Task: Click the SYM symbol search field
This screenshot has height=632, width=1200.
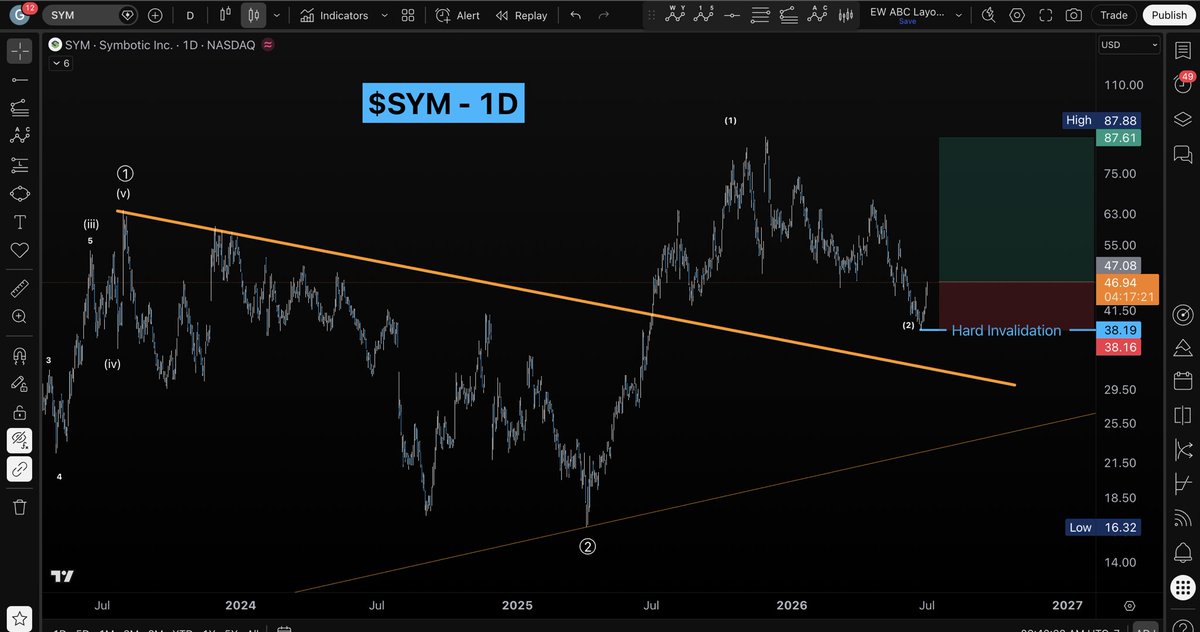Action: pos(90,15)
